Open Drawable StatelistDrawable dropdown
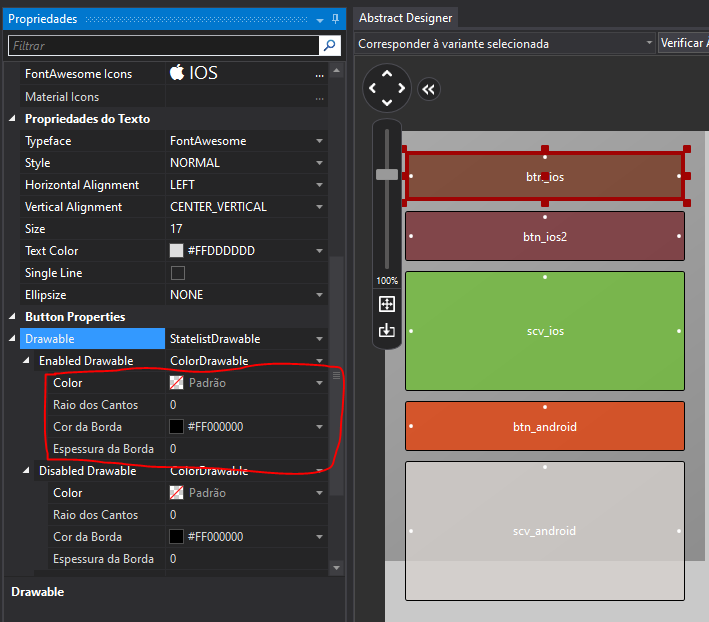 [x=319, y=339]
